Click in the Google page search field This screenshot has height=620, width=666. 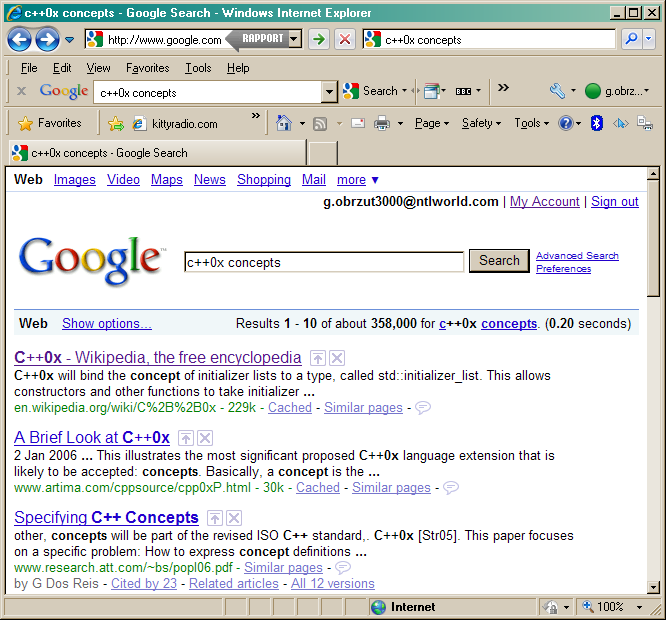[x=324, y=262]
